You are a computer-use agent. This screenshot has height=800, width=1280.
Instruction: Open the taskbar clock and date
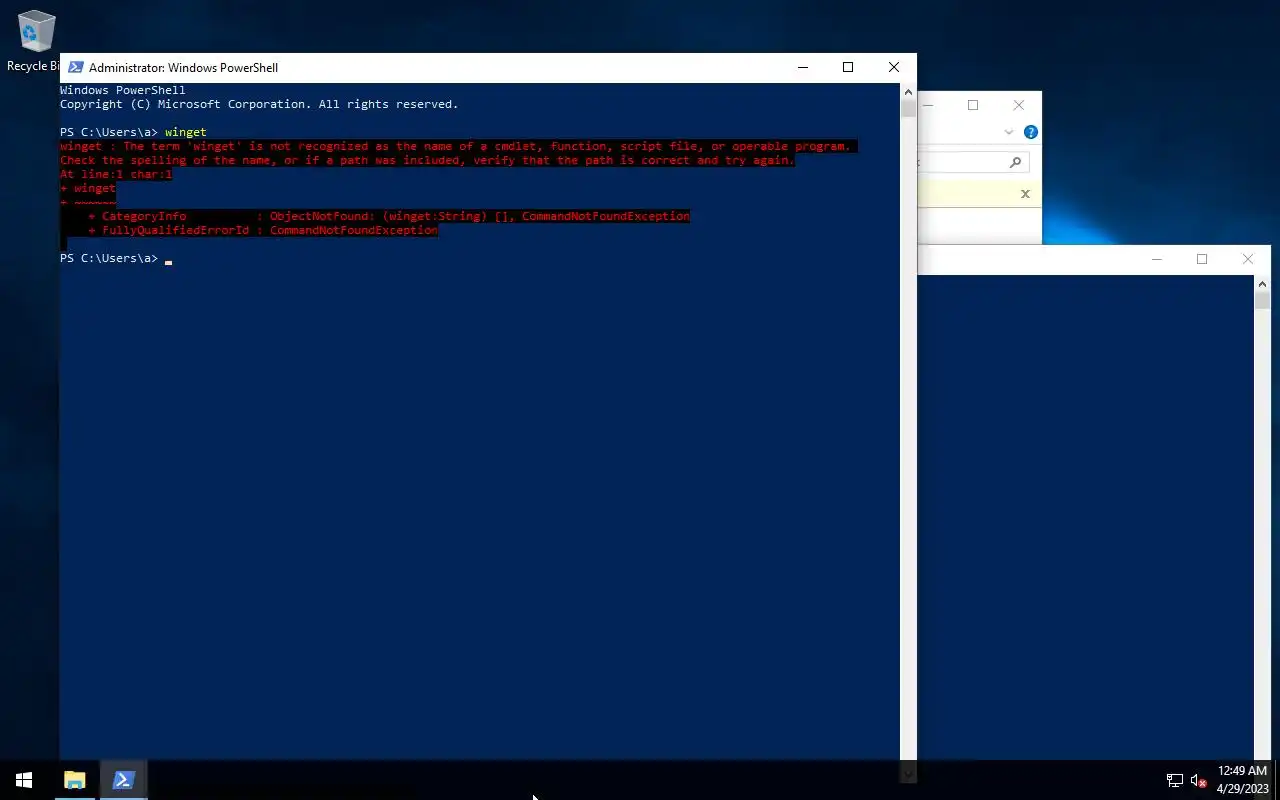(1242, 780)
